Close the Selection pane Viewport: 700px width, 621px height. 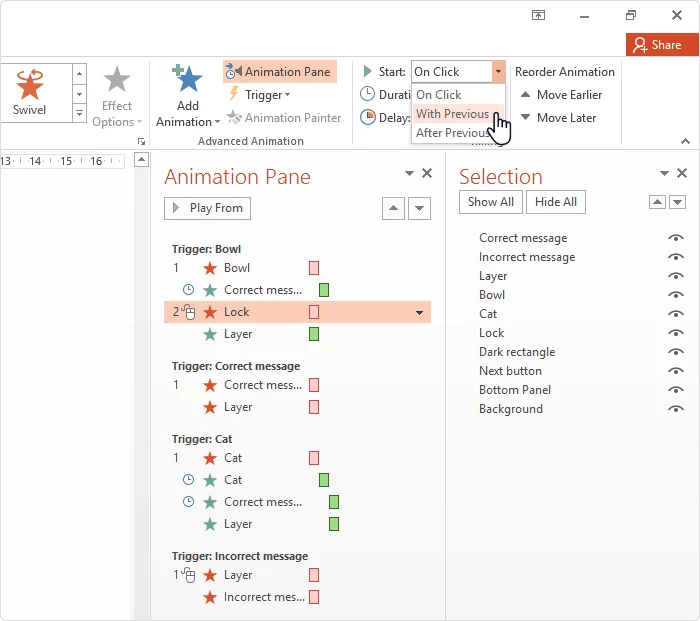[682, 173]
